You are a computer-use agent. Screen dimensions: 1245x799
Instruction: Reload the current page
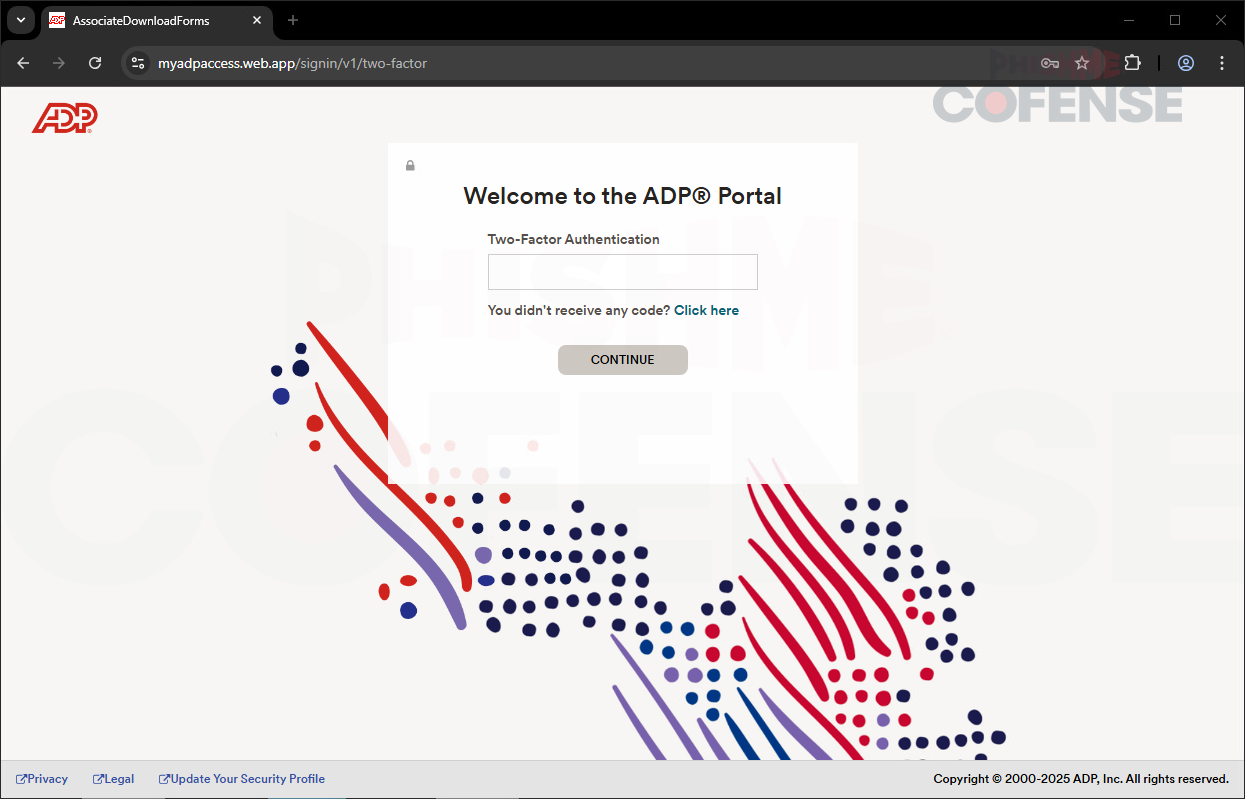(x=95, y=63)
